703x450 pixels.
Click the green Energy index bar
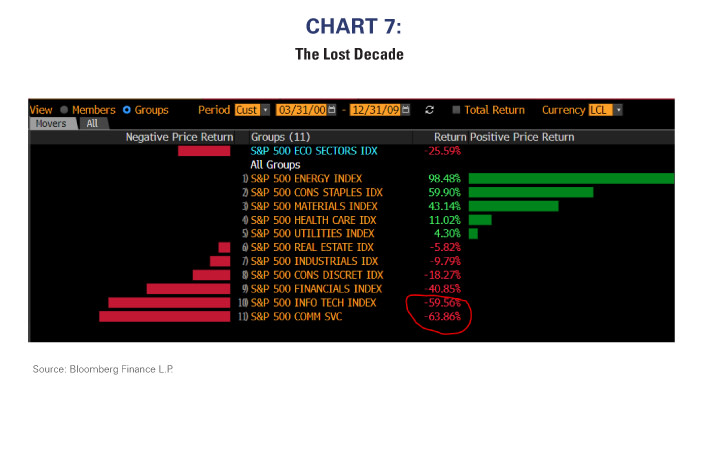[x=572, y=179]
